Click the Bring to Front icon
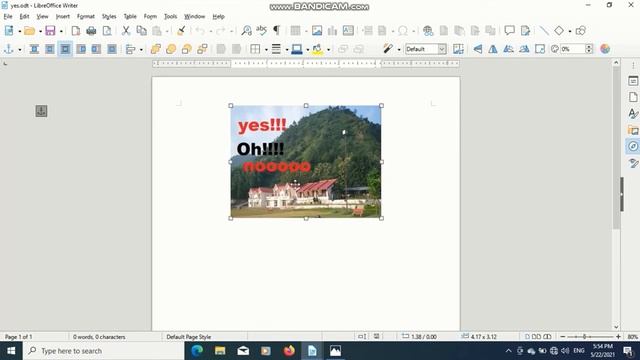This screenshot has width=640, height=360. (156, 49)
